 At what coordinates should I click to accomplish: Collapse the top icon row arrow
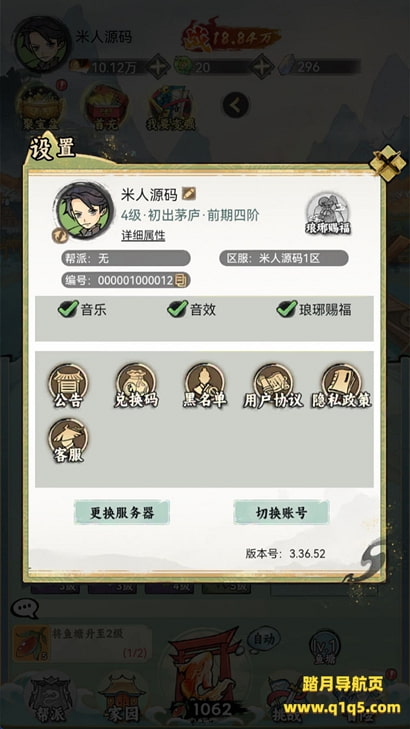pos(236,106)
